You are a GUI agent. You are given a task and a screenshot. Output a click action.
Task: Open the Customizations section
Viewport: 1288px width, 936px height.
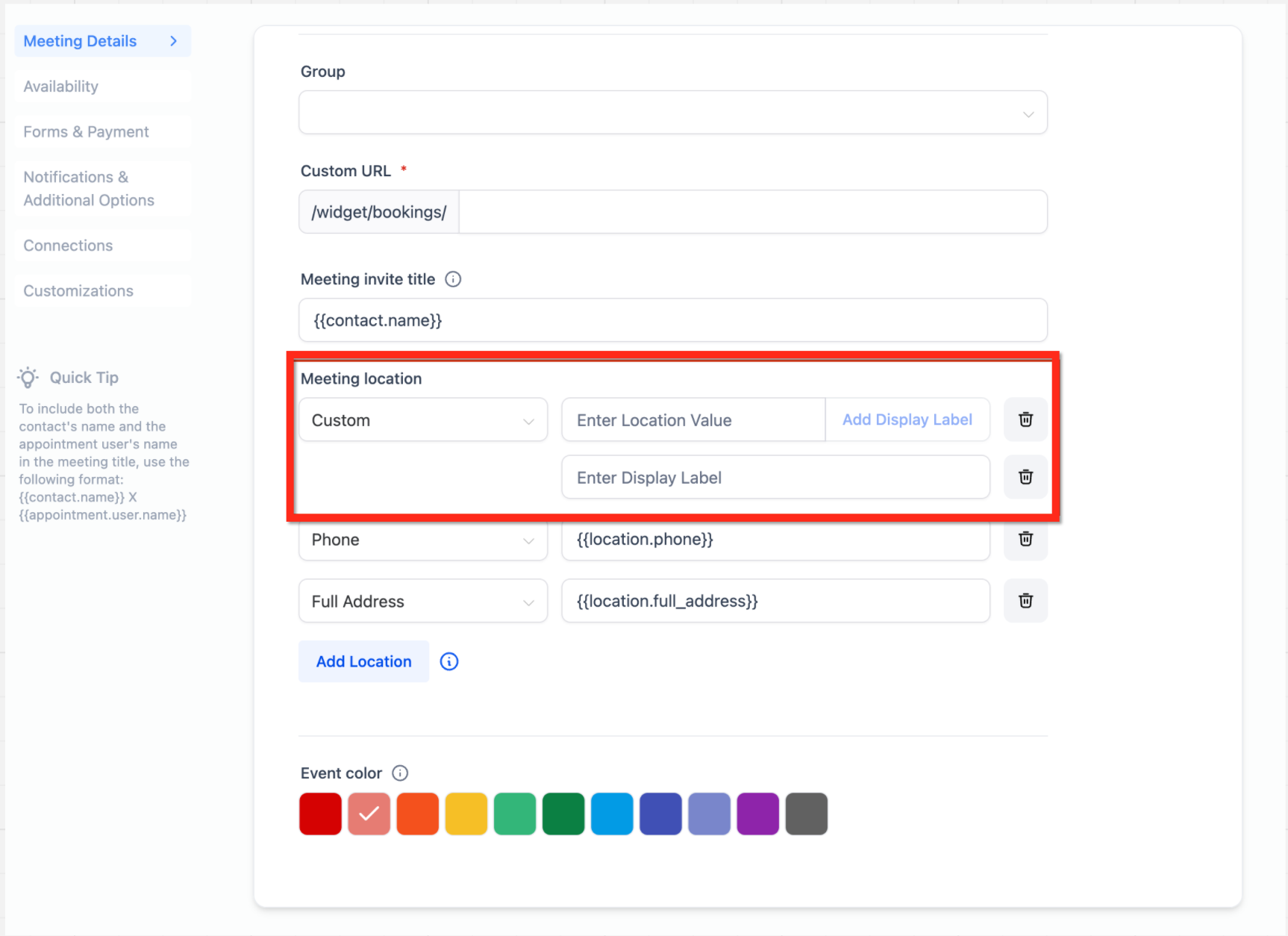pos(103,291)
